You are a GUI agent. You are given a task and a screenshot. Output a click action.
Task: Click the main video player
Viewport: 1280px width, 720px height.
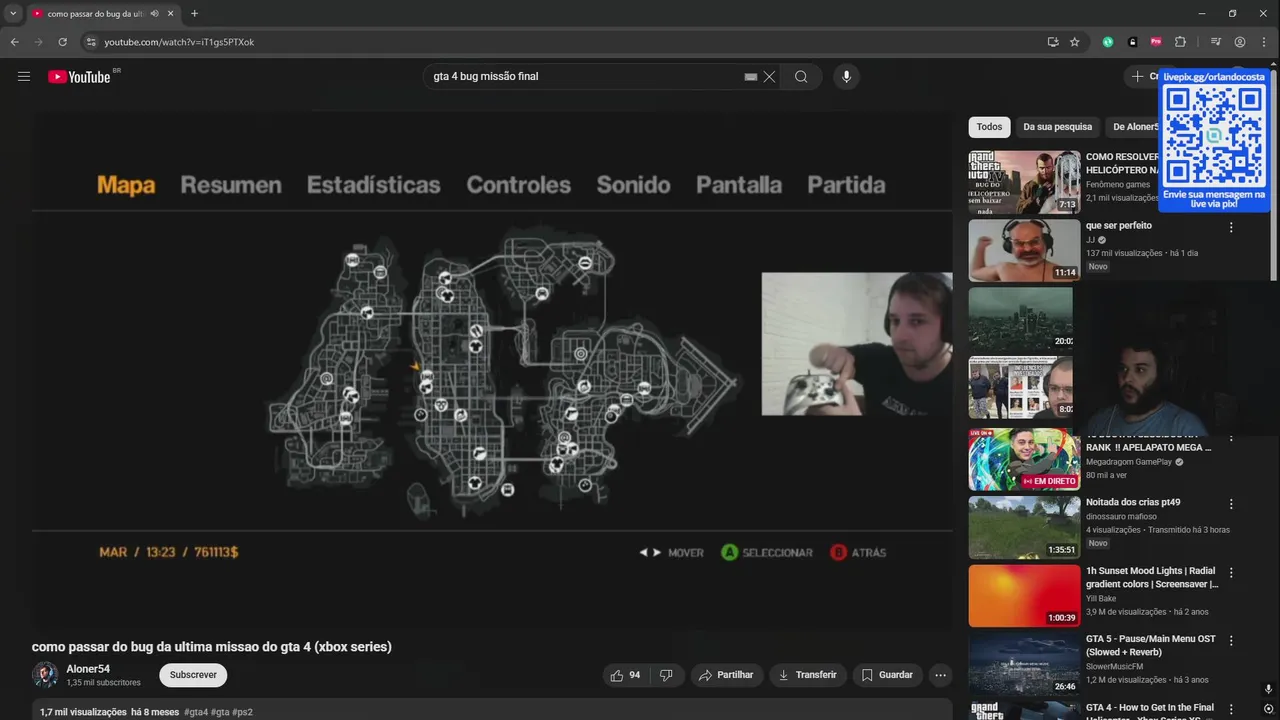[492, 370]
